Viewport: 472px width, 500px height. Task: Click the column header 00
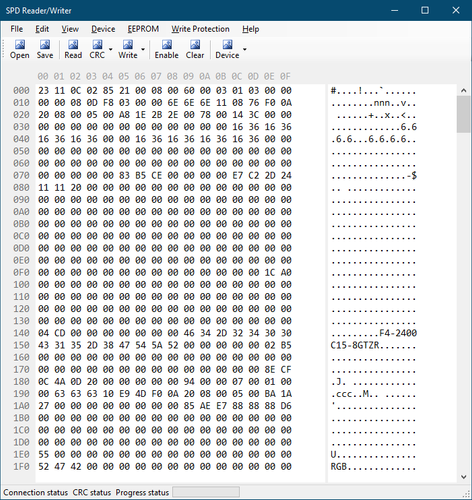point(43,76)
